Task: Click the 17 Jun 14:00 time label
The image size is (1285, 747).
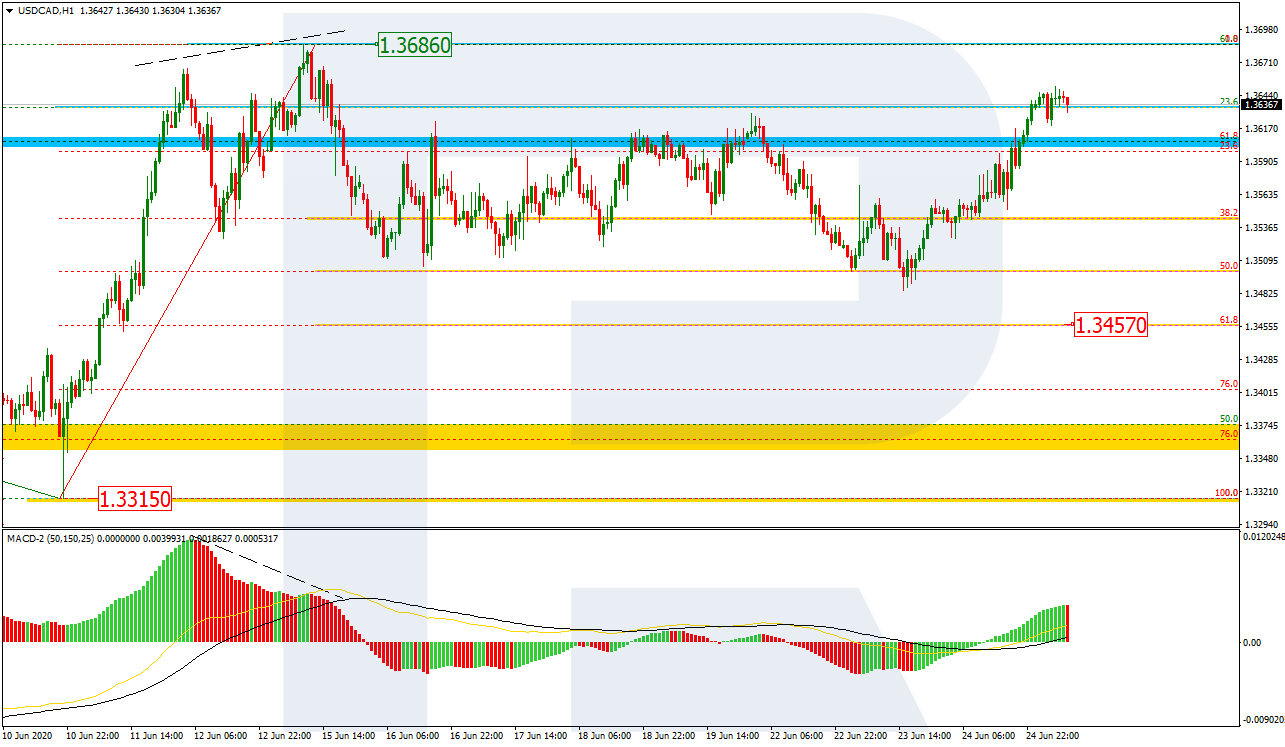Action: 540,735
